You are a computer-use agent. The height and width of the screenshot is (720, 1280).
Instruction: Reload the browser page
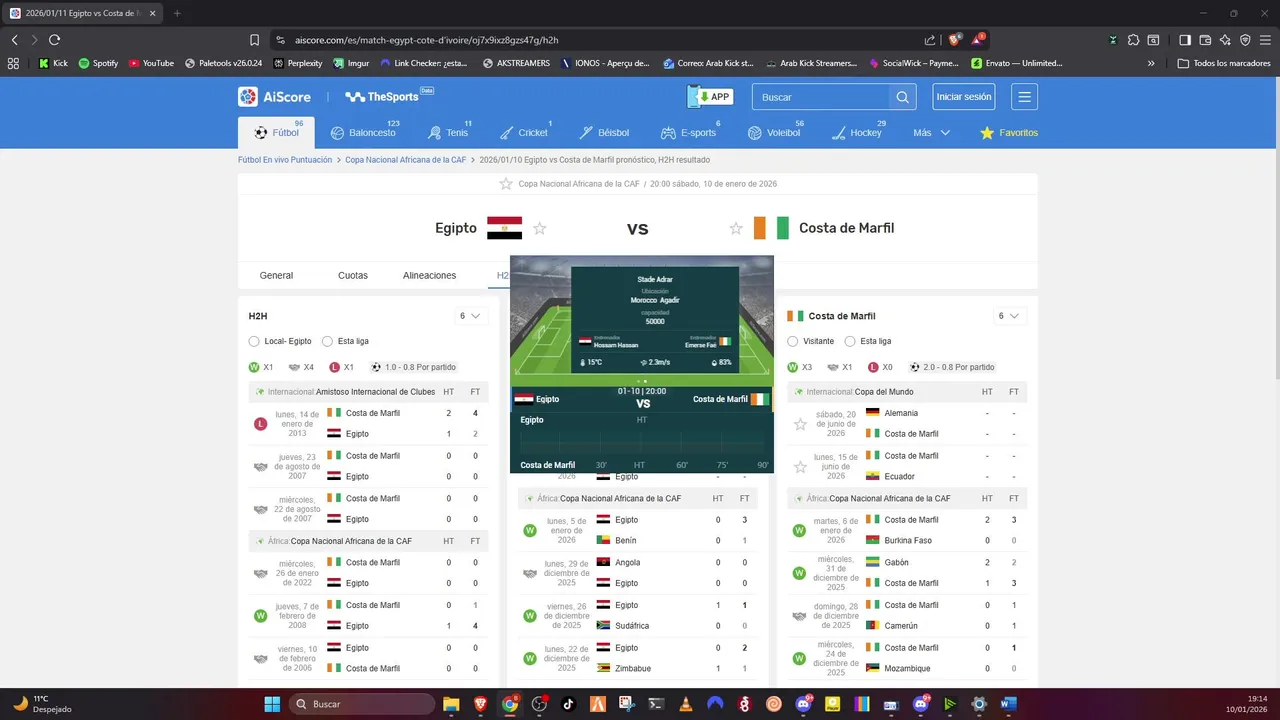(54, 40)
